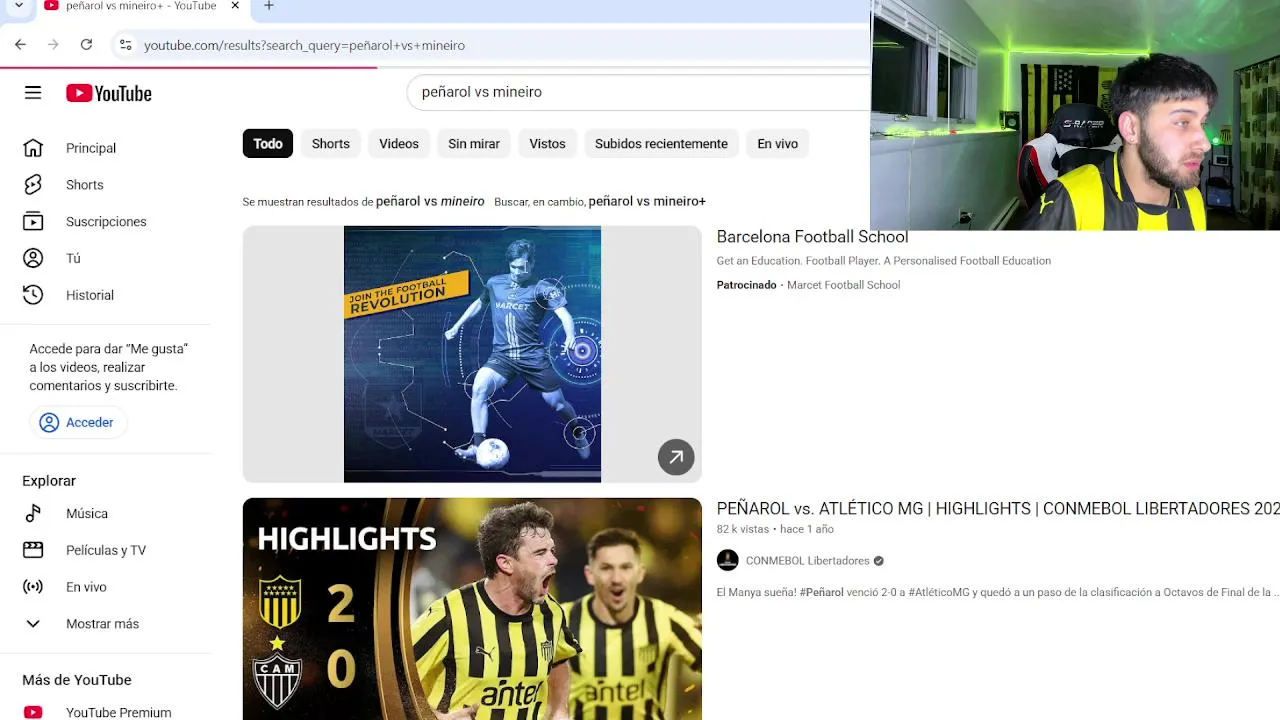Click the ad's external link arrow icon

point(676,457)
